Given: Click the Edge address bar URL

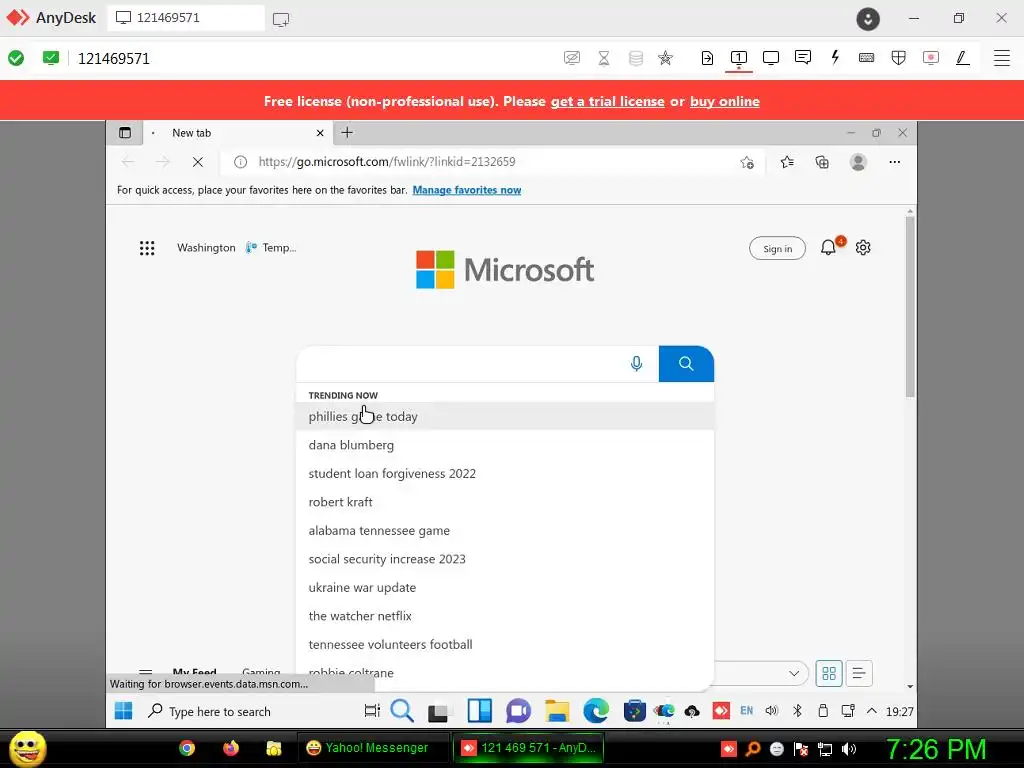Looking at the screenshot, I should tap(387, 161).
